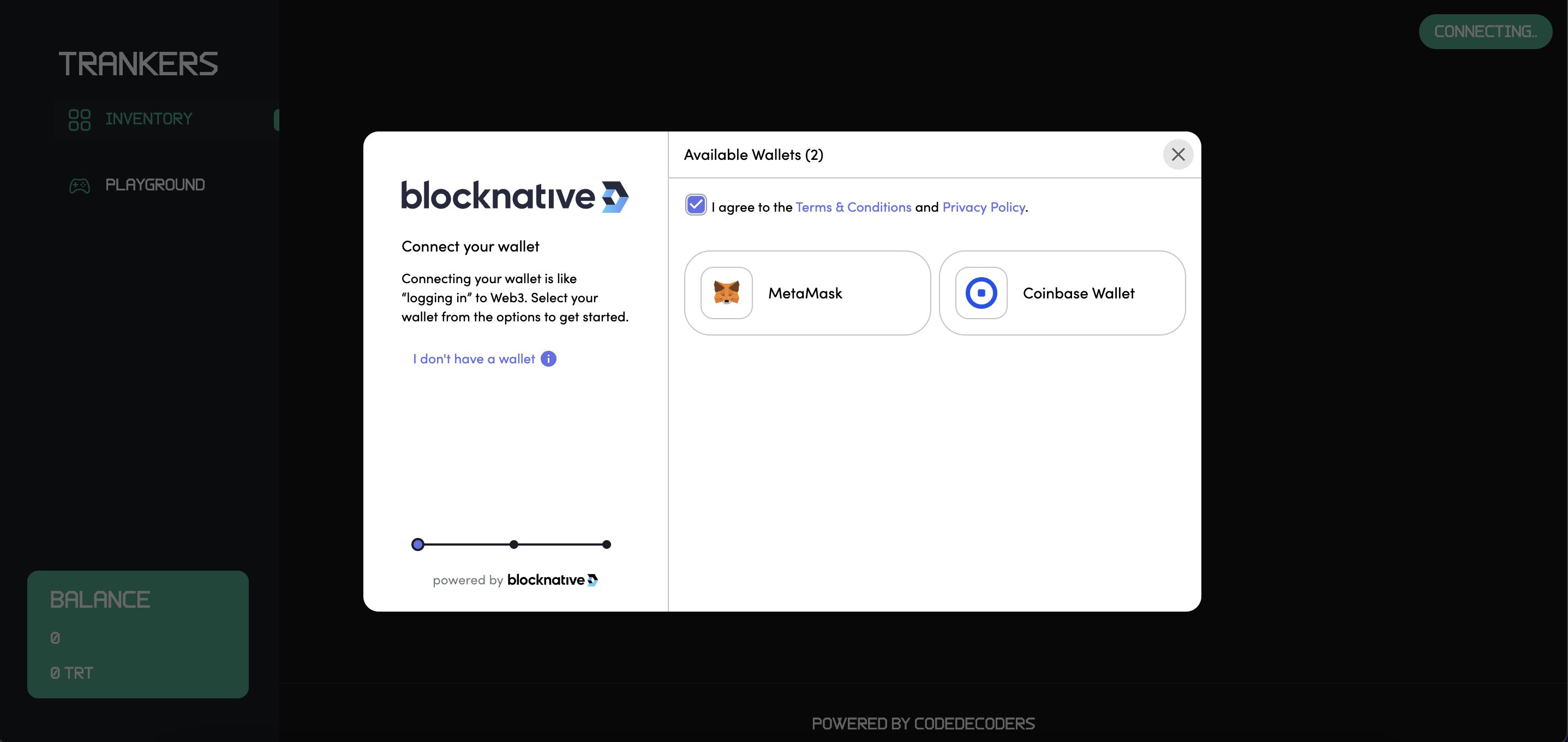
Task: Click "I don't have a wallet" link
Action: coord(474,359)
